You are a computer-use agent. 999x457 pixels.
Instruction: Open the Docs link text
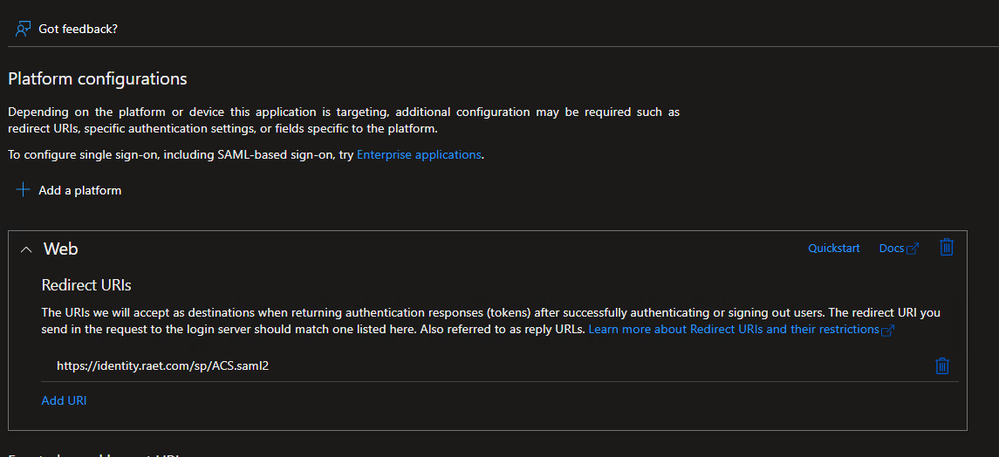click(x=891, y=249)
